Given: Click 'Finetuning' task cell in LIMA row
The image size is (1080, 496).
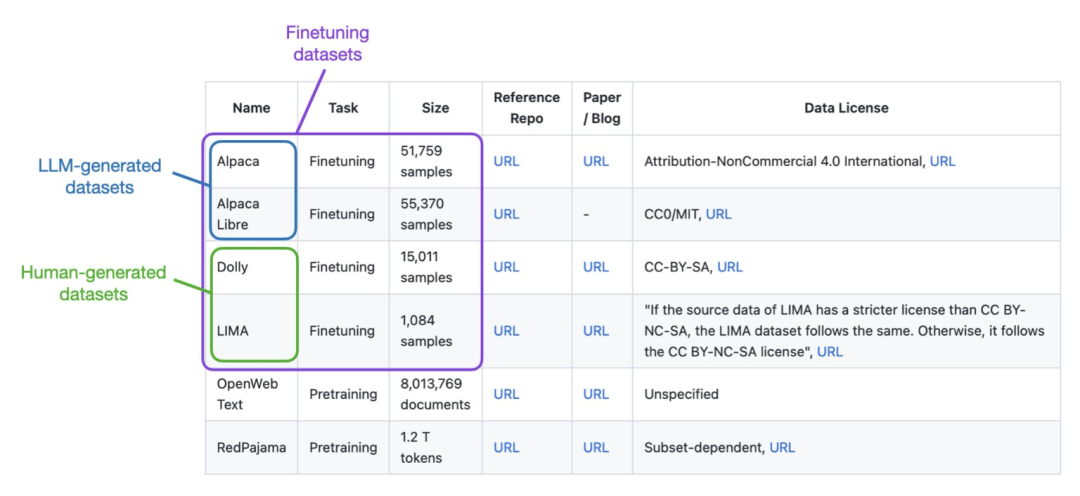Looking at the screenshot, I should (x=343, y=331).
